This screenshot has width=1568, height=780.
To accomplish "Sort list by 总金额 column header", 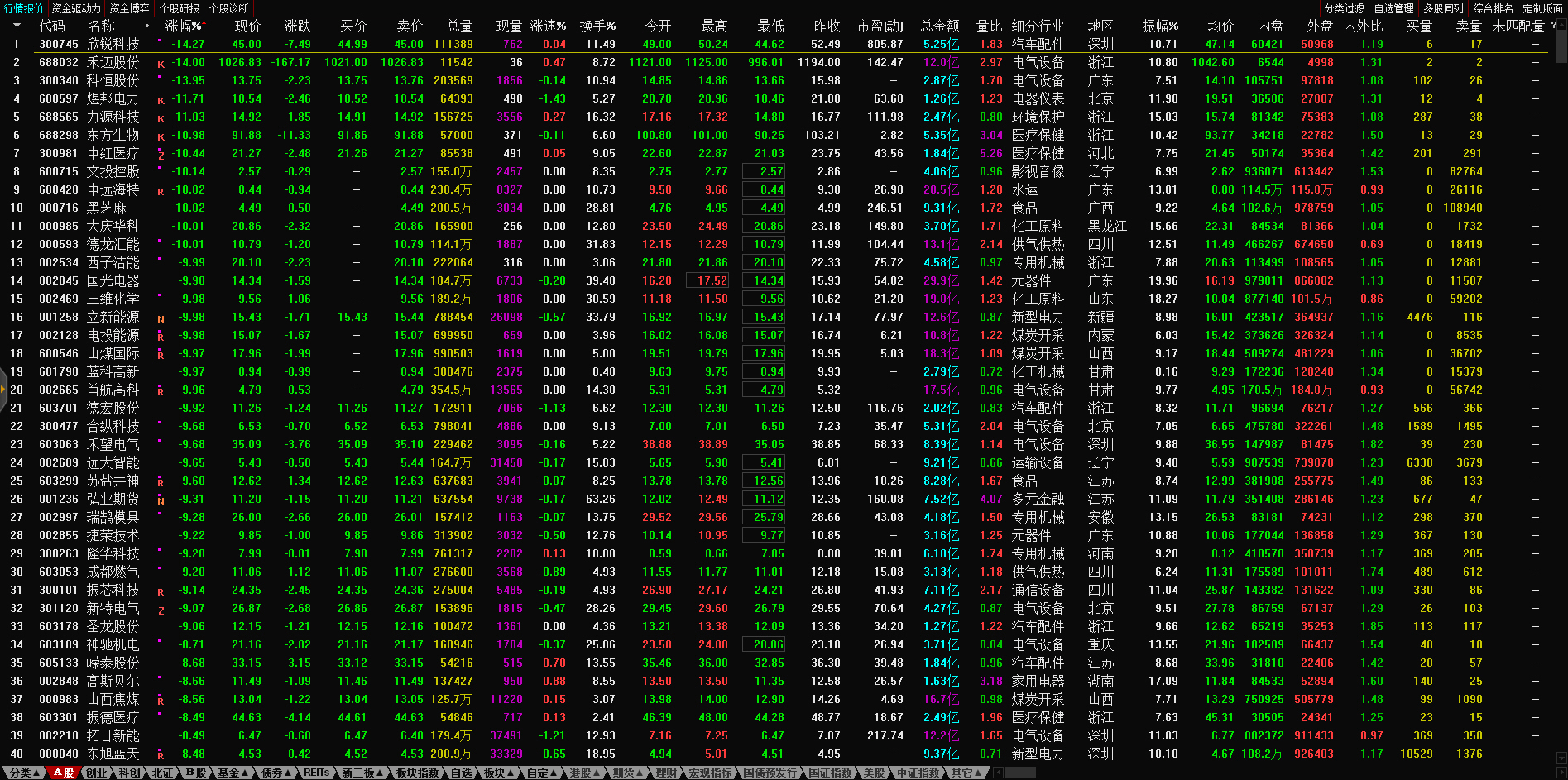I will click(939, 26).
